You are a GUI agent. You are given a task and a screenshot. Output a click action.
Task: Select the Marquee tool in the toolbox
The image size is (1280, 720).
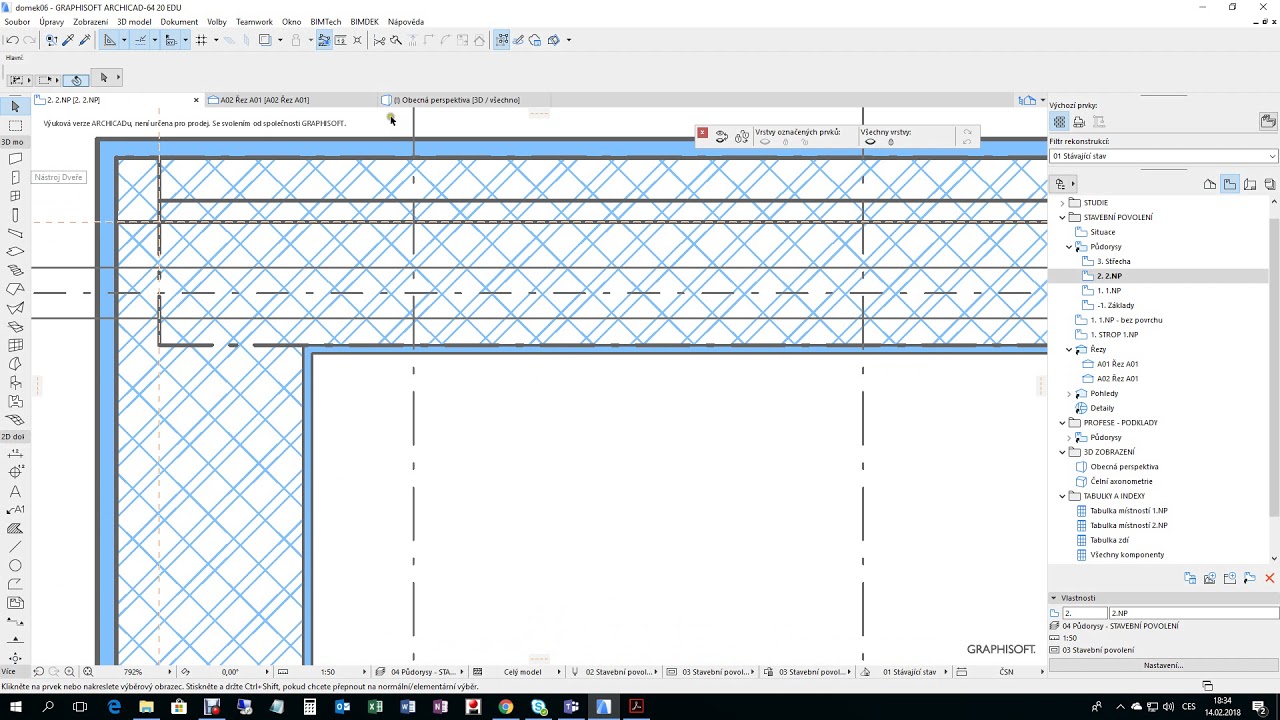15,125
